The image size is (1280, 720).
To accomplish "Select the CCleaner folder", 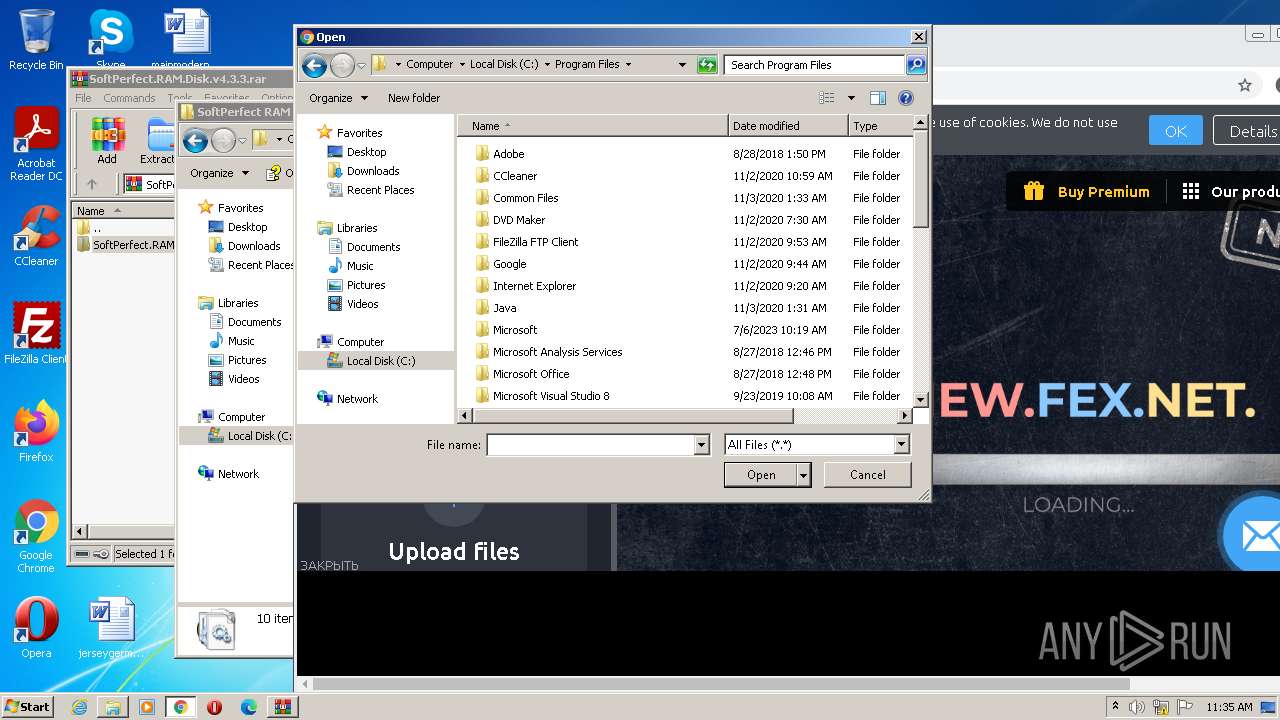I will (x=515, y=176).
